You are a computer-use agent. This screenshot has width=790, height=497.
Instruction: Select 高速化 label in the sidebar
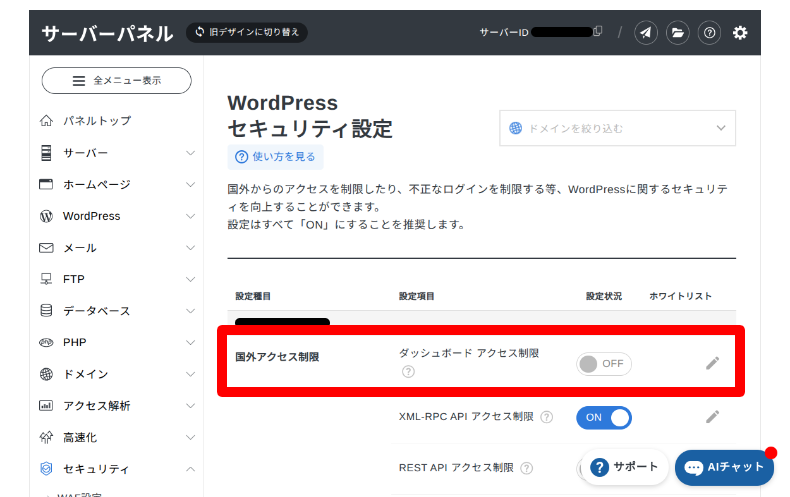(x=80, y=438)
